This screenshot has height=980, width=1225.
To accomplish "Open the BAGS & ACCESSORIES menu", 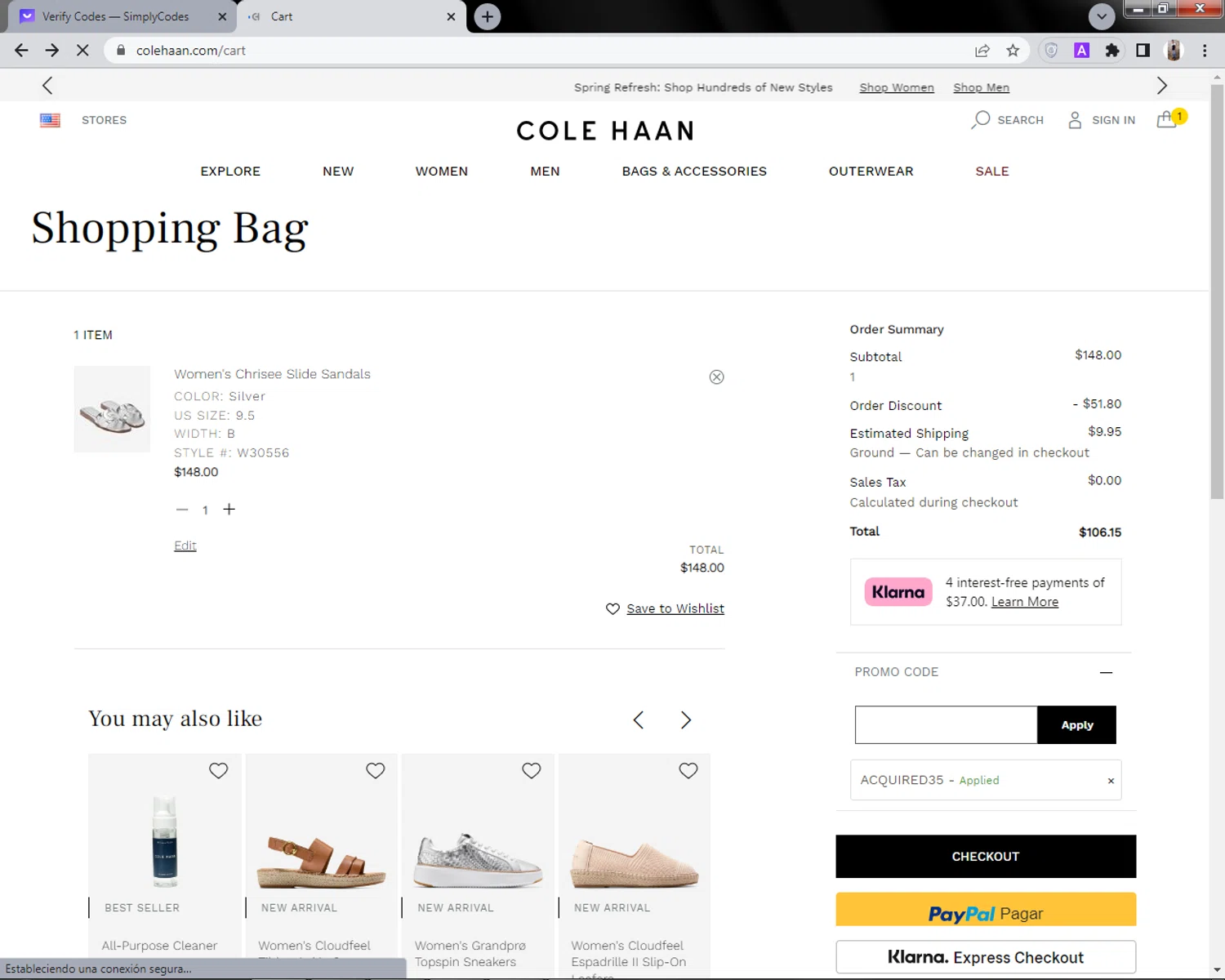I will point(694,171).
